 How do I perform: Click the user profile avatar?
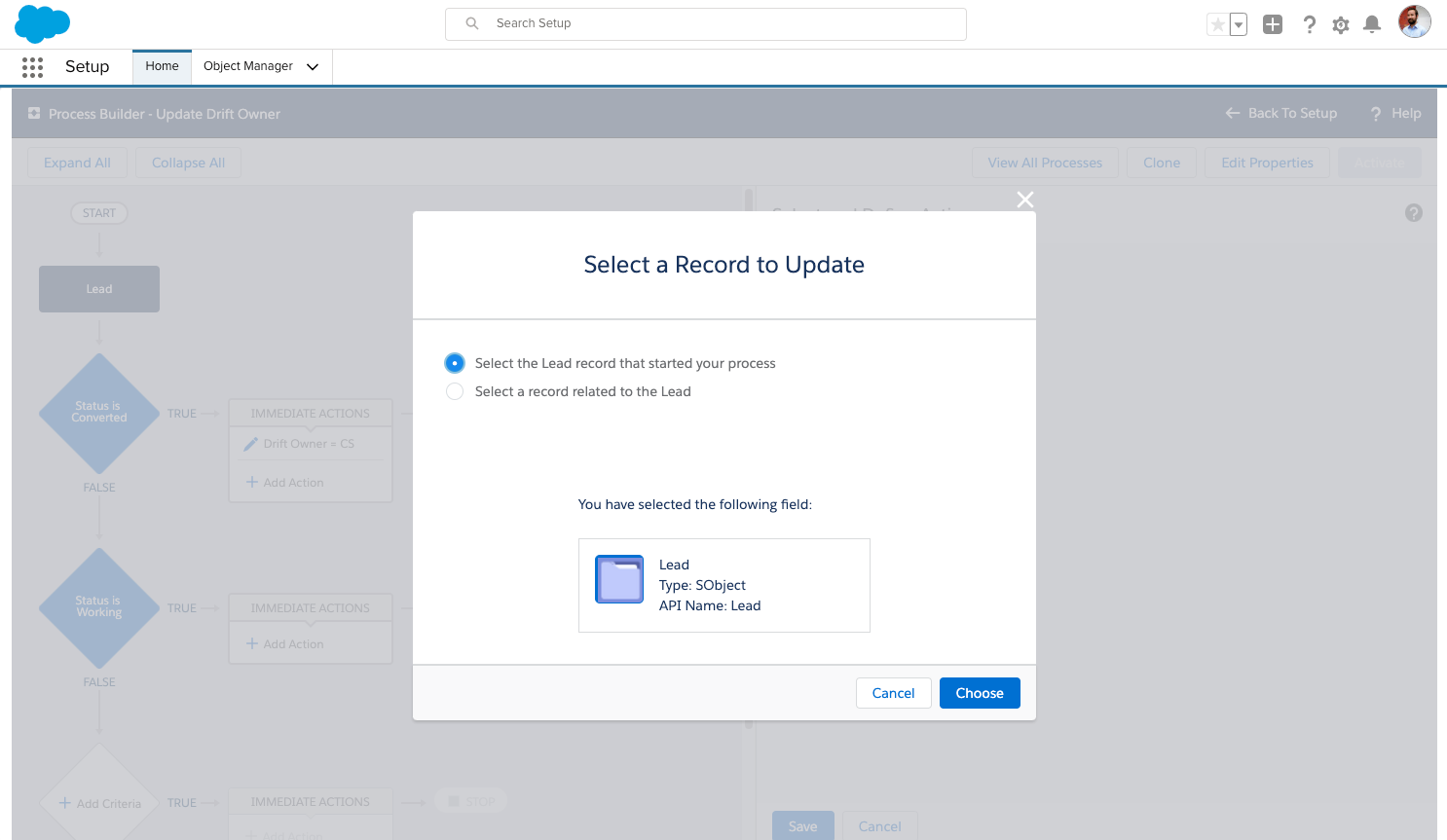[1415, 21]
